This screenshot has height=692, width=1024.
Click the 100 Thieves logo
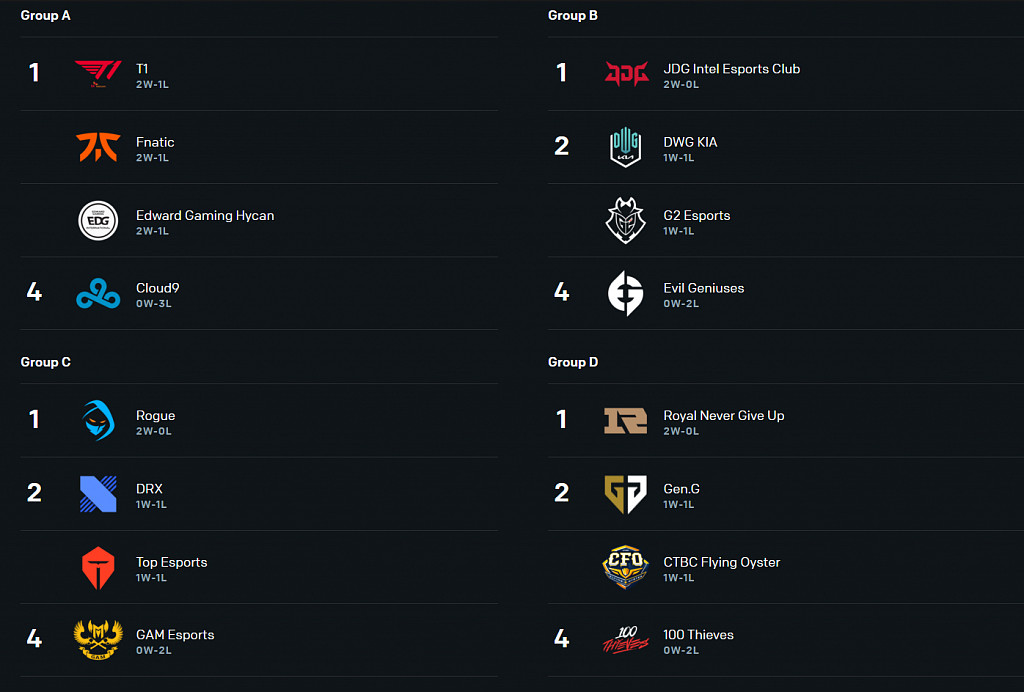626,640
